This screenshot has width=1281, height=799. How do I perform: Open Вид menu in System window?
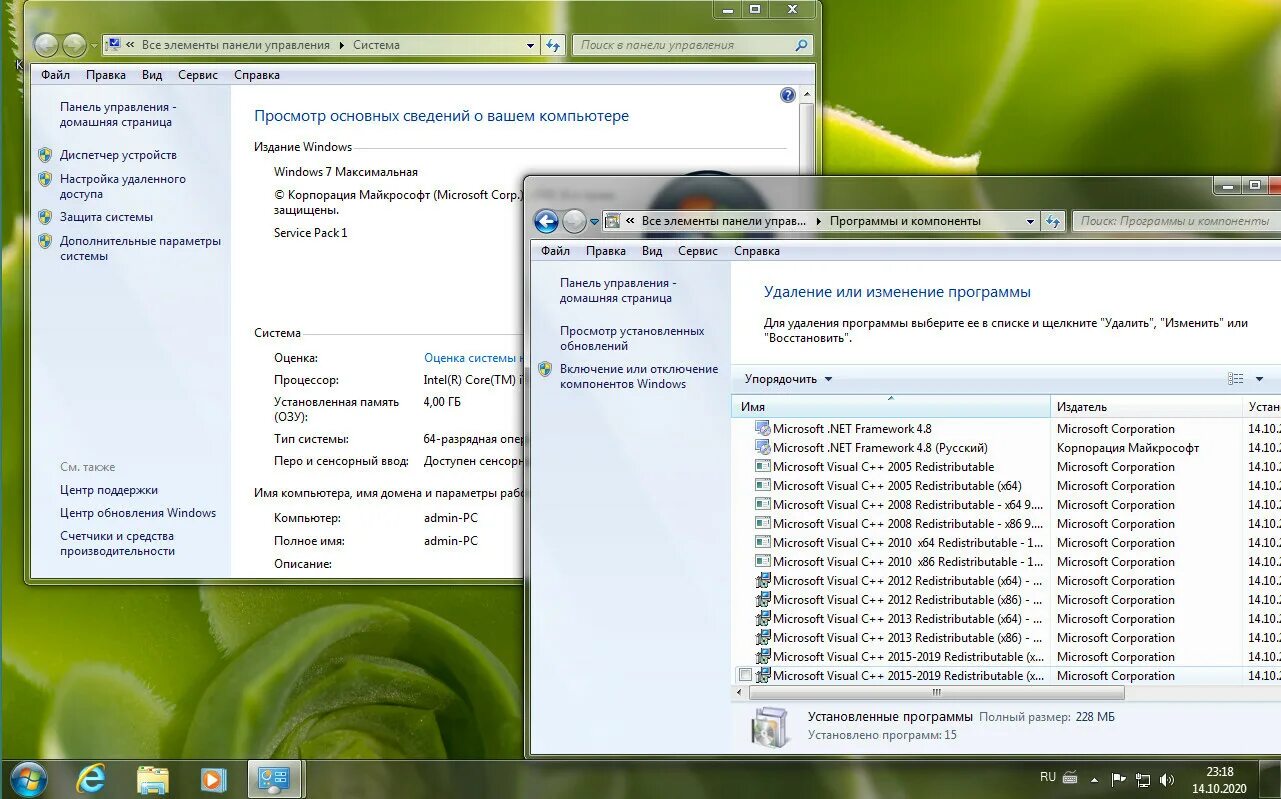(152, 75)
